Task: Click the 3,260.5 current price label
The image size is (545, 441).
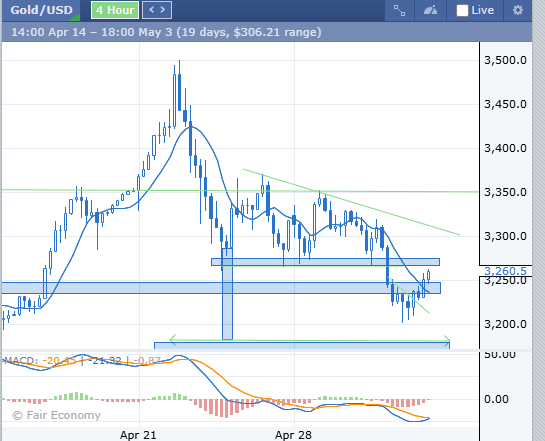Action: [x=505, y=271]
